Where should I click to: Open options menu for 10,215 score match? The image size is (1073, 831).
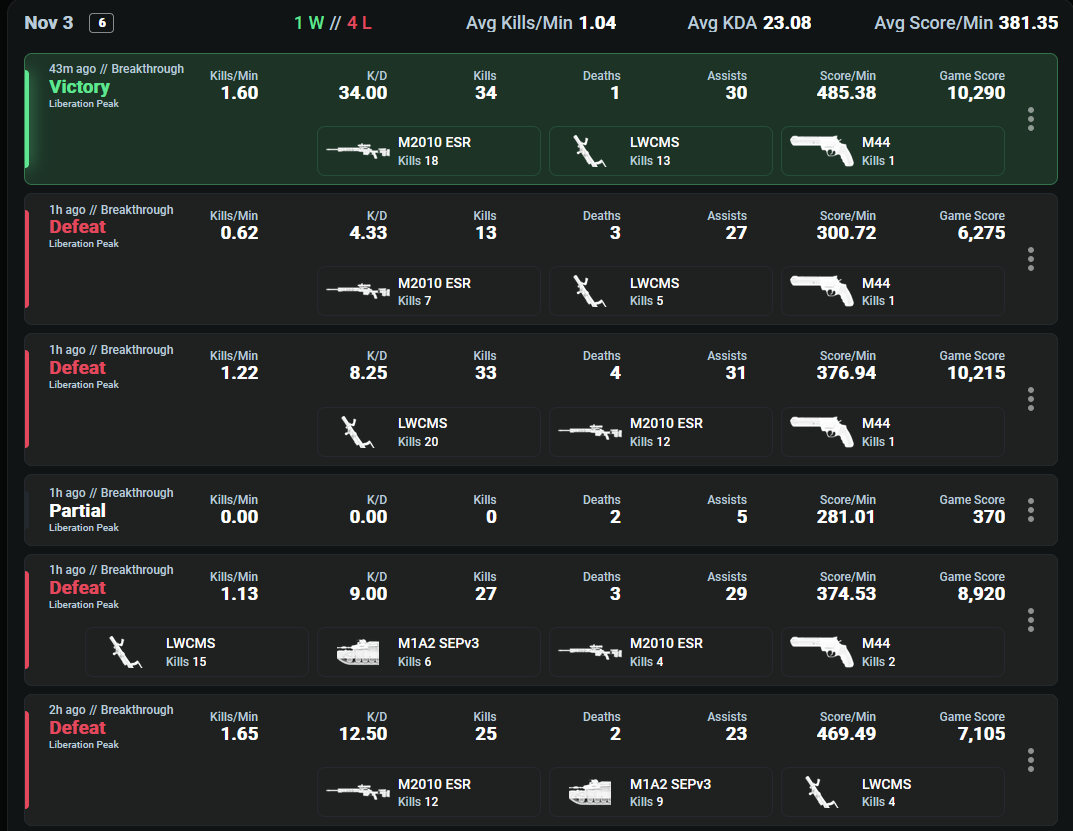(1031, 399)
